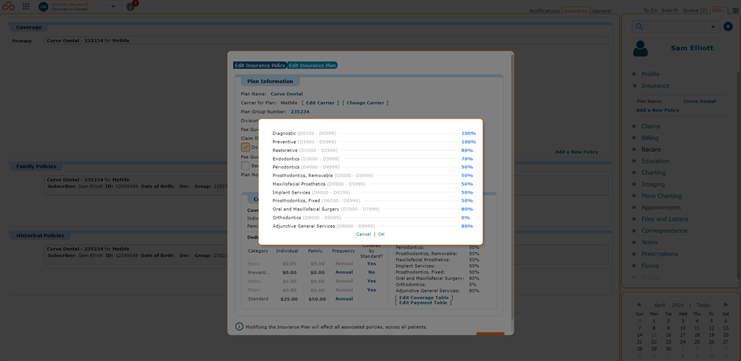The image size is (741, 361).
Task: Select the Edit Insurance Policy tab
Action: [x=259, y=65]
